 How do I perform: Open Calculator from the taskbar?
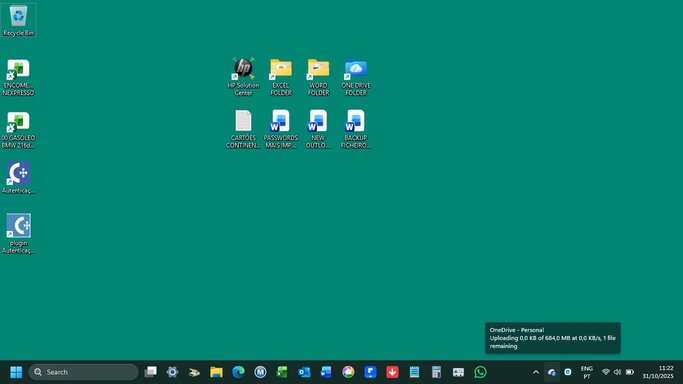click(436, 372)
